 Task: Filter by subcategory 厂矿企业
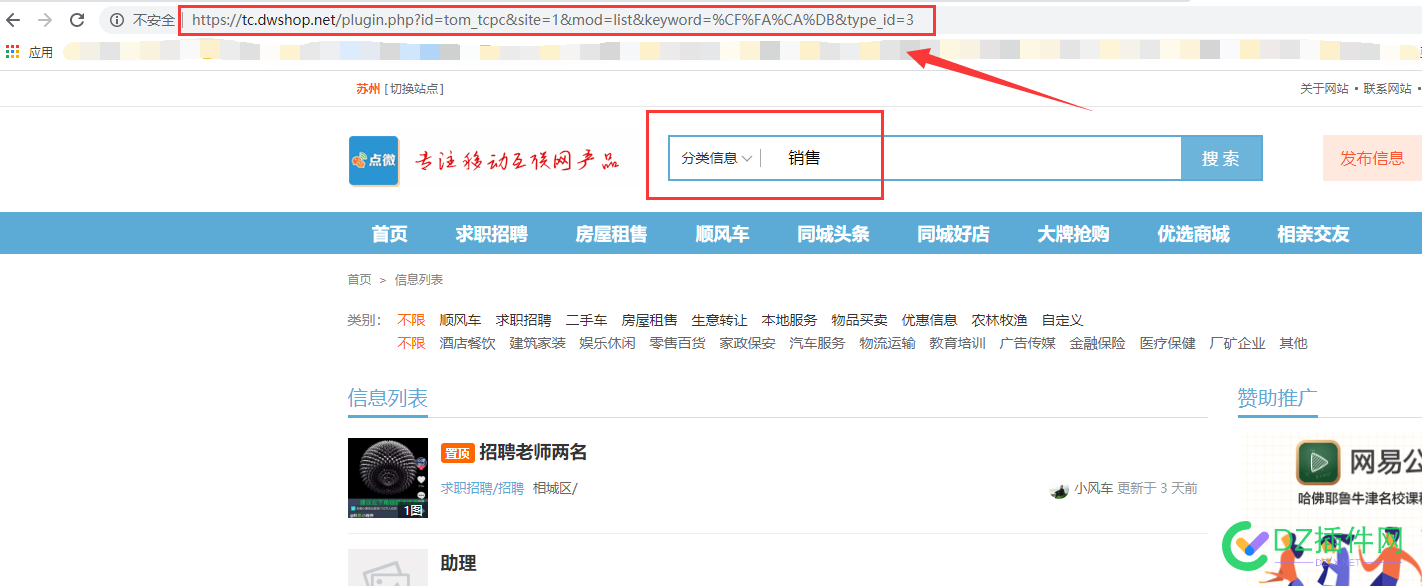1237,343
